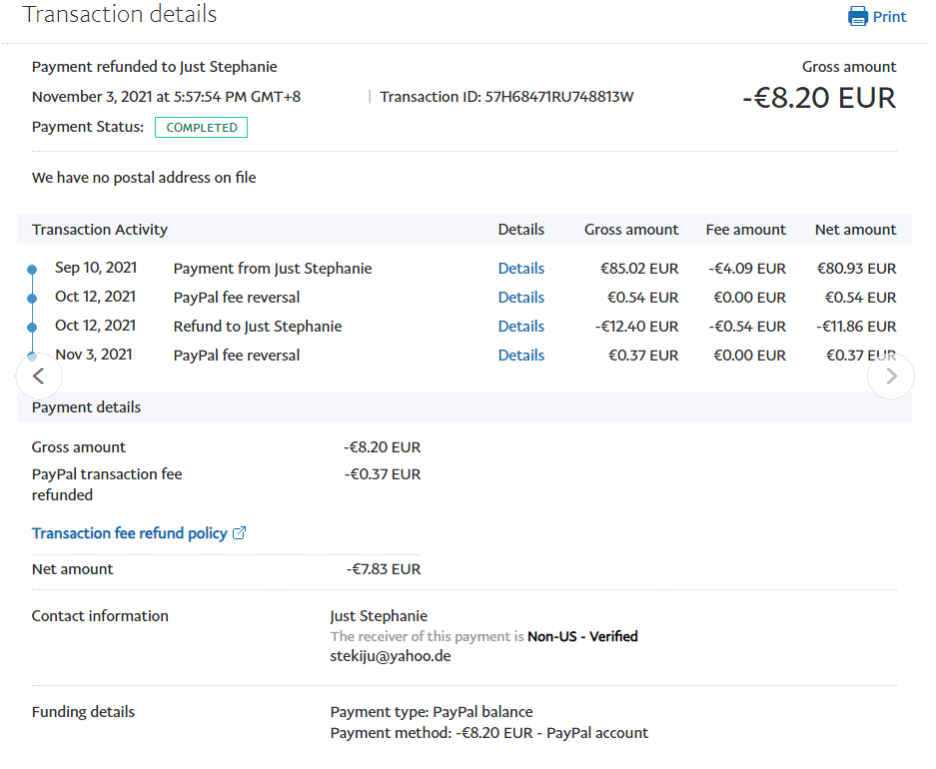The height and width of the screenshot is (769, 936).
Task: Click the COMPLETED payment status badge
Action: (201, 128)
